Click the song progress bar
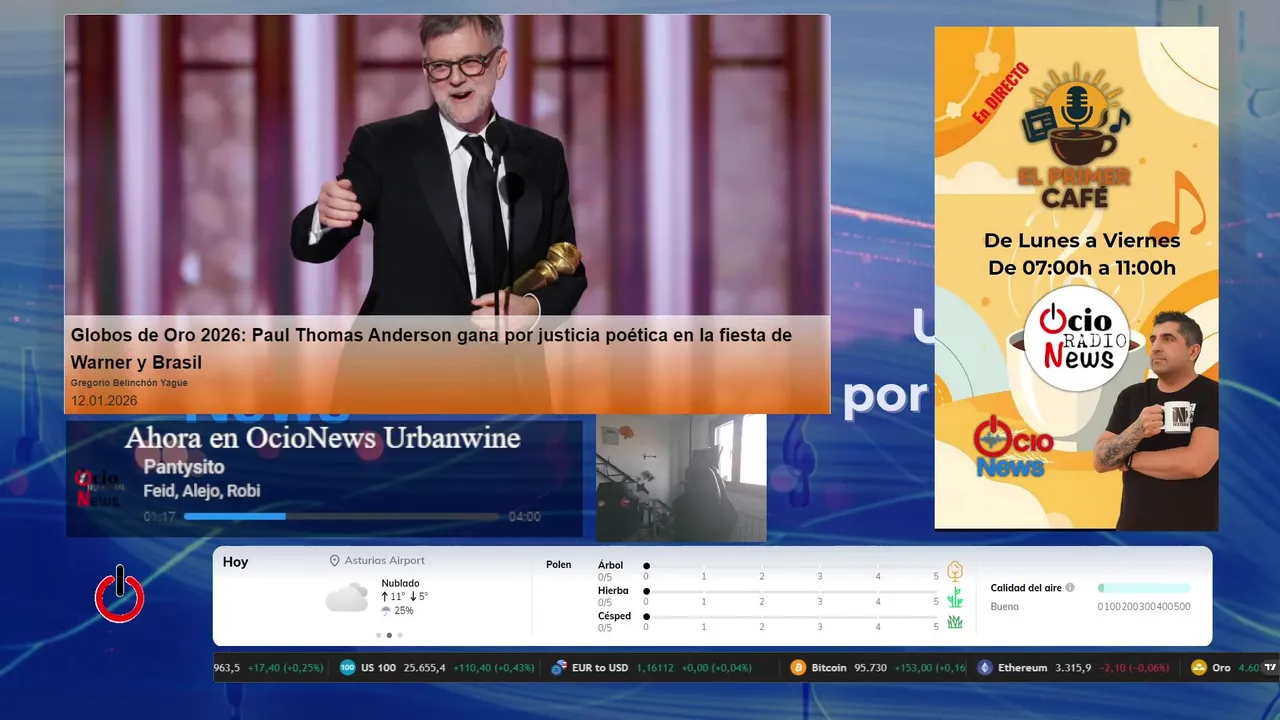 [342, 517]
